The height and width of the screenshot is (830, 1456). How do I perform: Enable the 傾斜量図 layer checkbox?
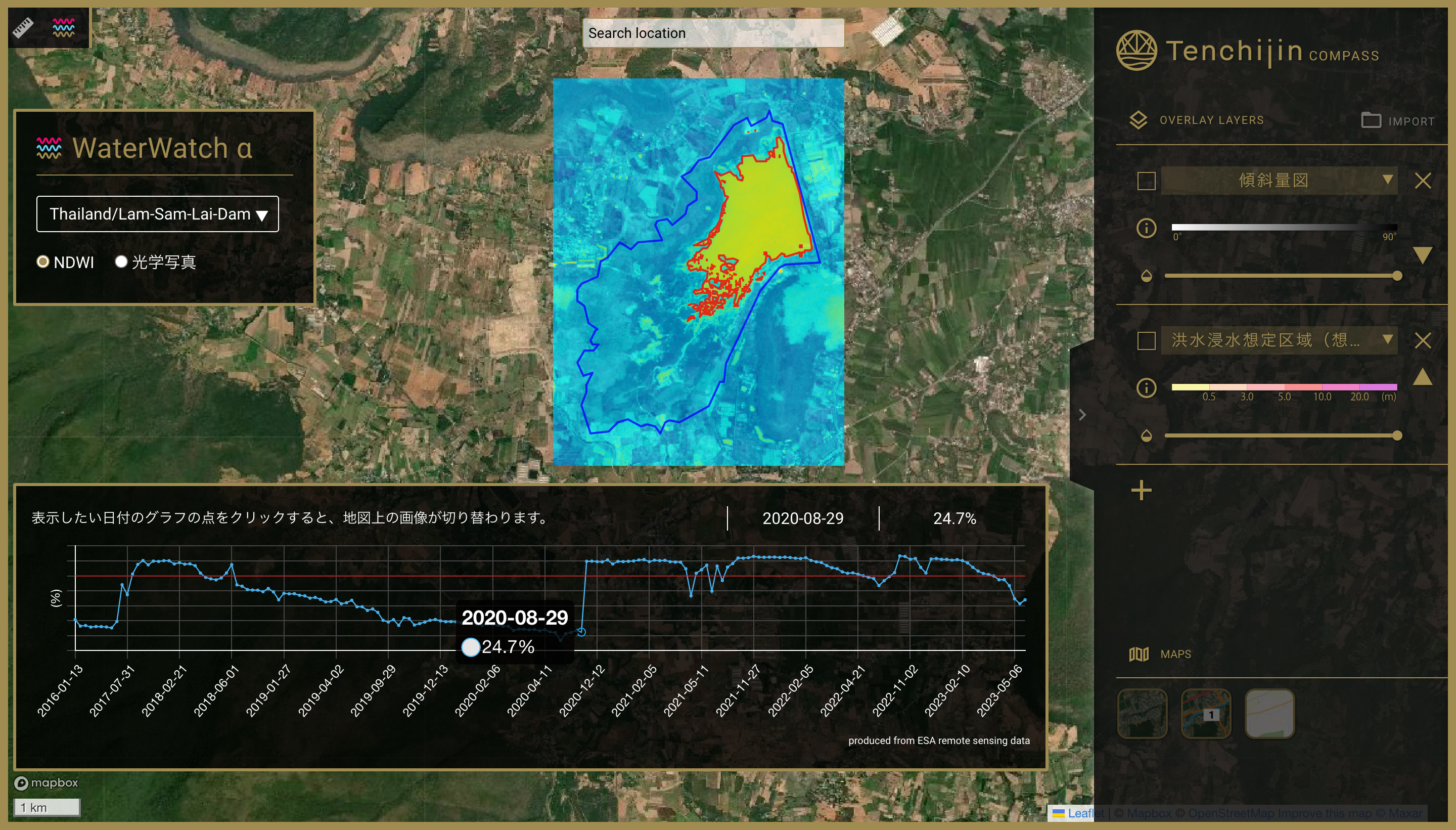(1146, 181)
